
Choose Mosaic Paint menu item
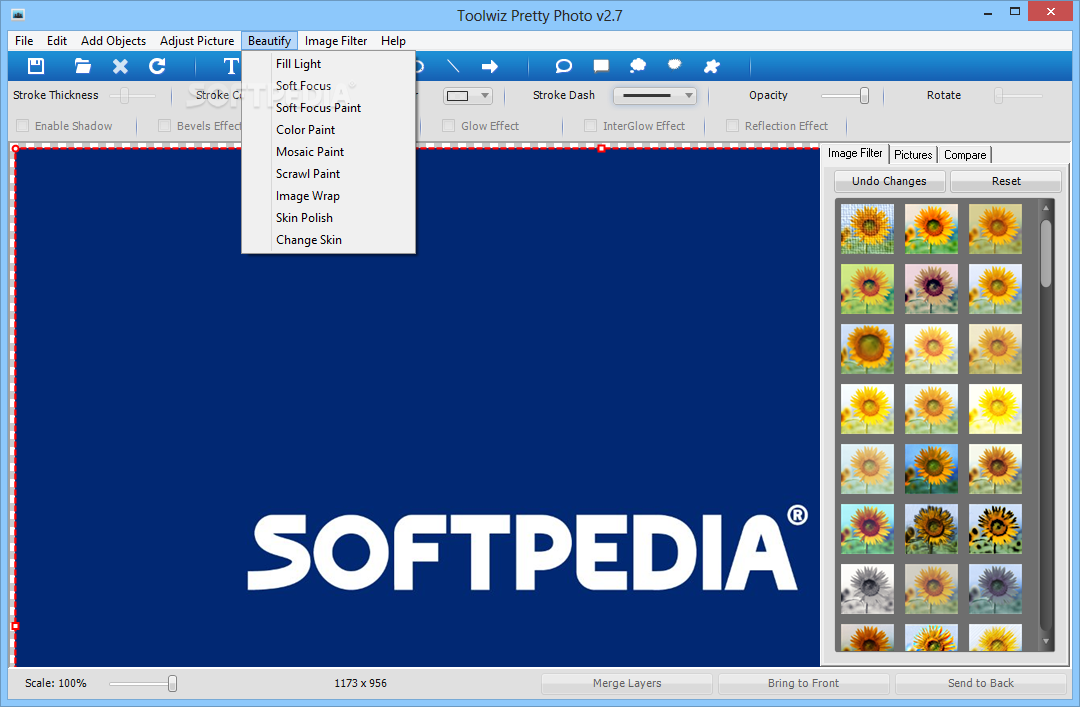[329, 152]
